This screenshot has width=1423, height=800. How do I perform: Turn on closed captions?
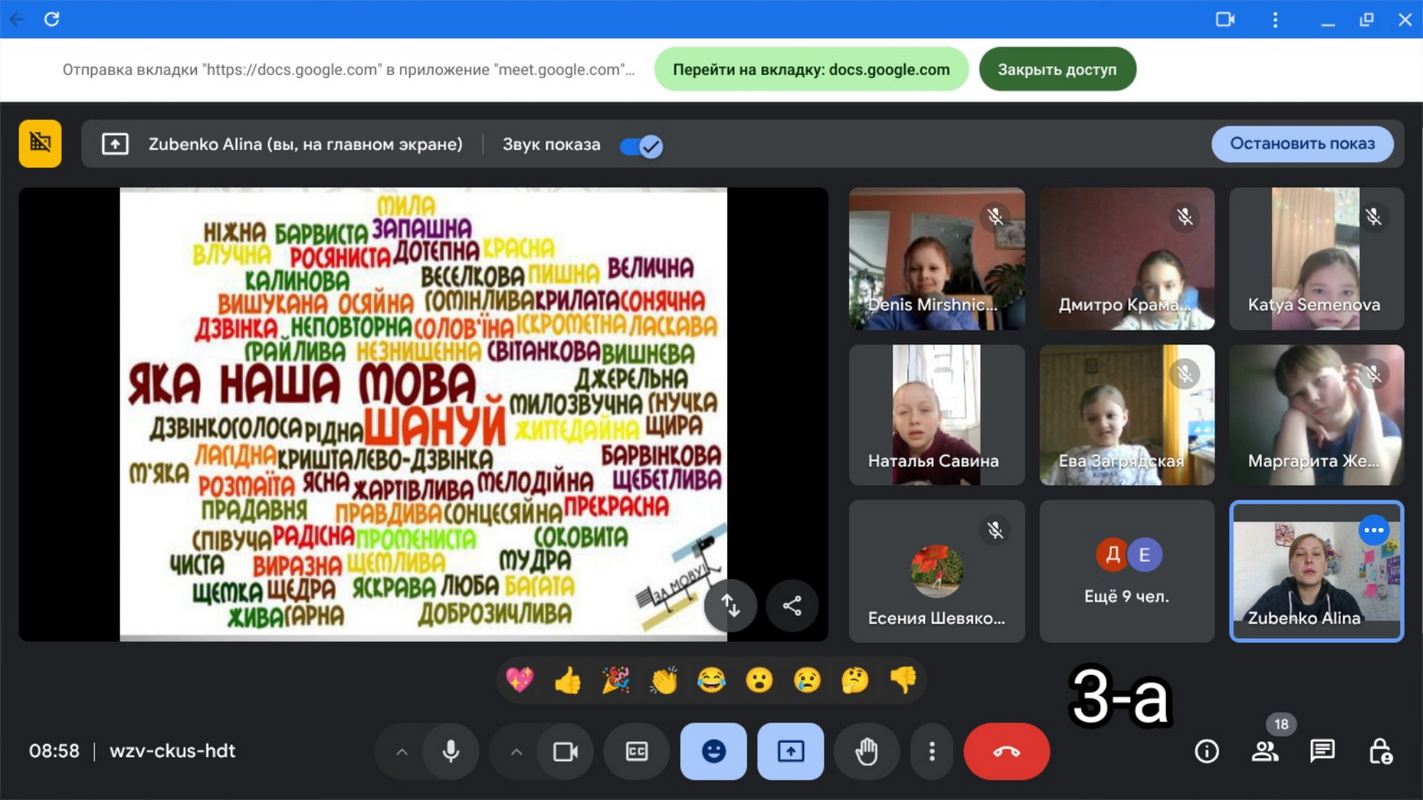point(637,751)
